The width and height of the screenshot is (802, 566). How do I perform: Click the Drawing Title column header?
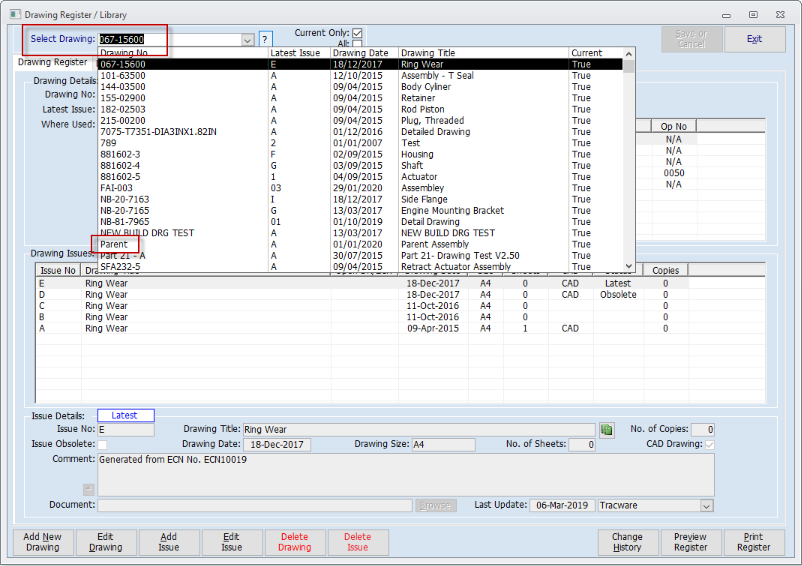tap(482, 53)
